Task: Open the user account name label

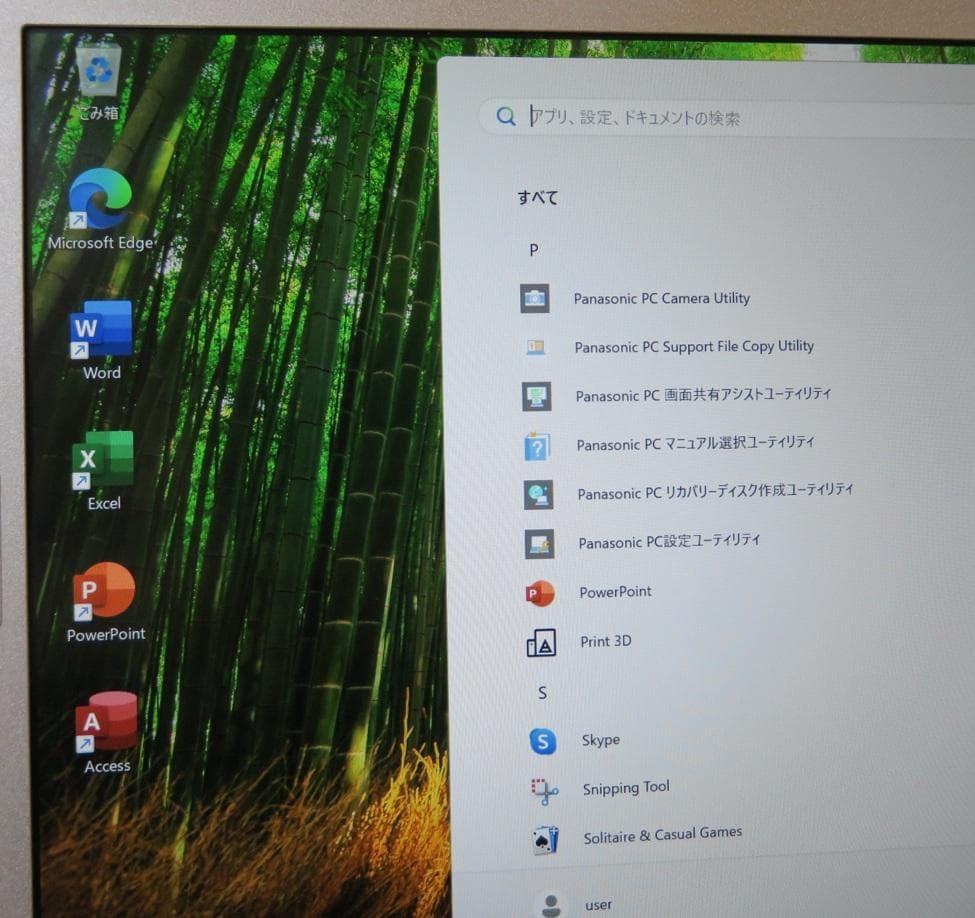Action: point(598,905)
